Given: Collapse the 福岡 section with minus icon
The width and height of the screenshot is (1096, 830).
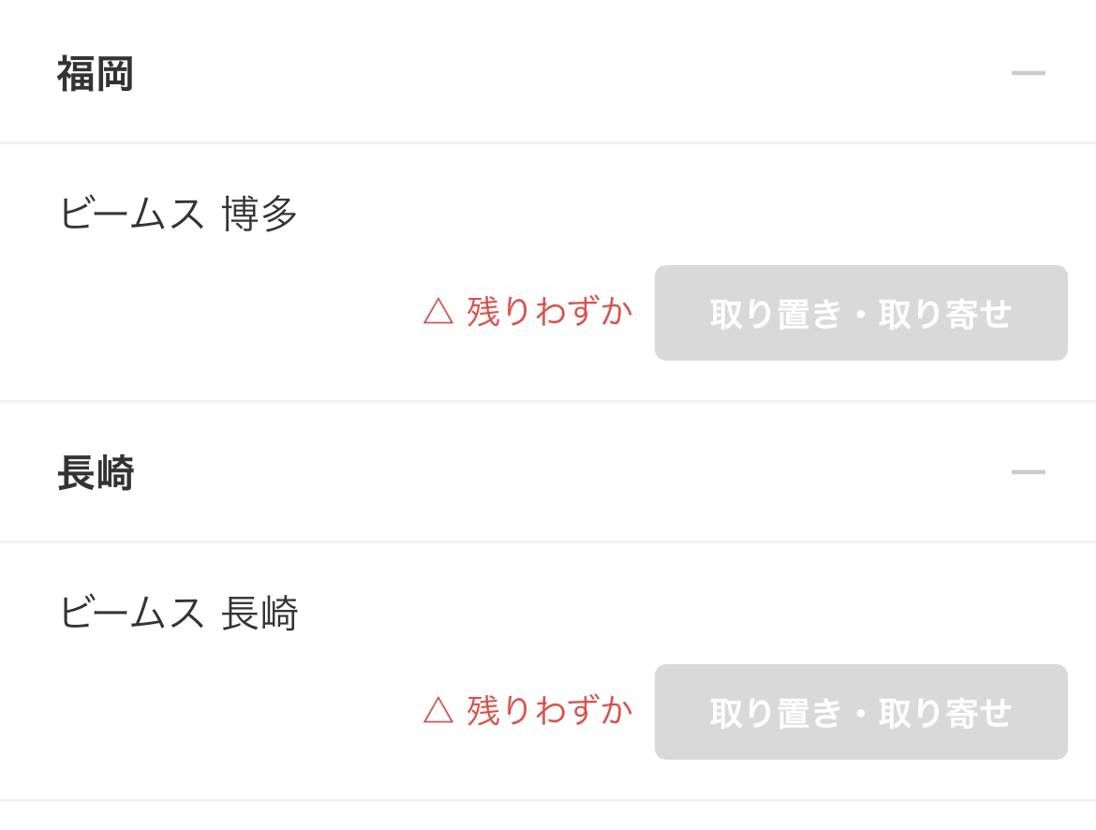Looking at the screenshot, I should (1028, 73).
